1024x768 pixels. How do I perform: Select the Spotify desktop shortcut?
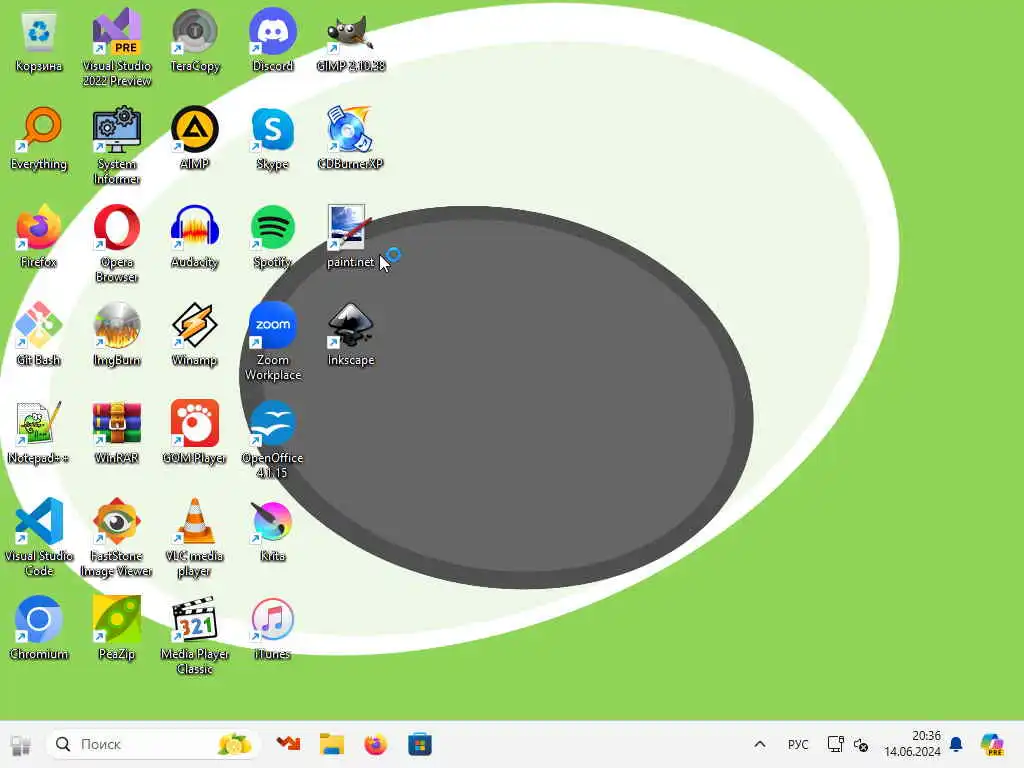(272, 236)
